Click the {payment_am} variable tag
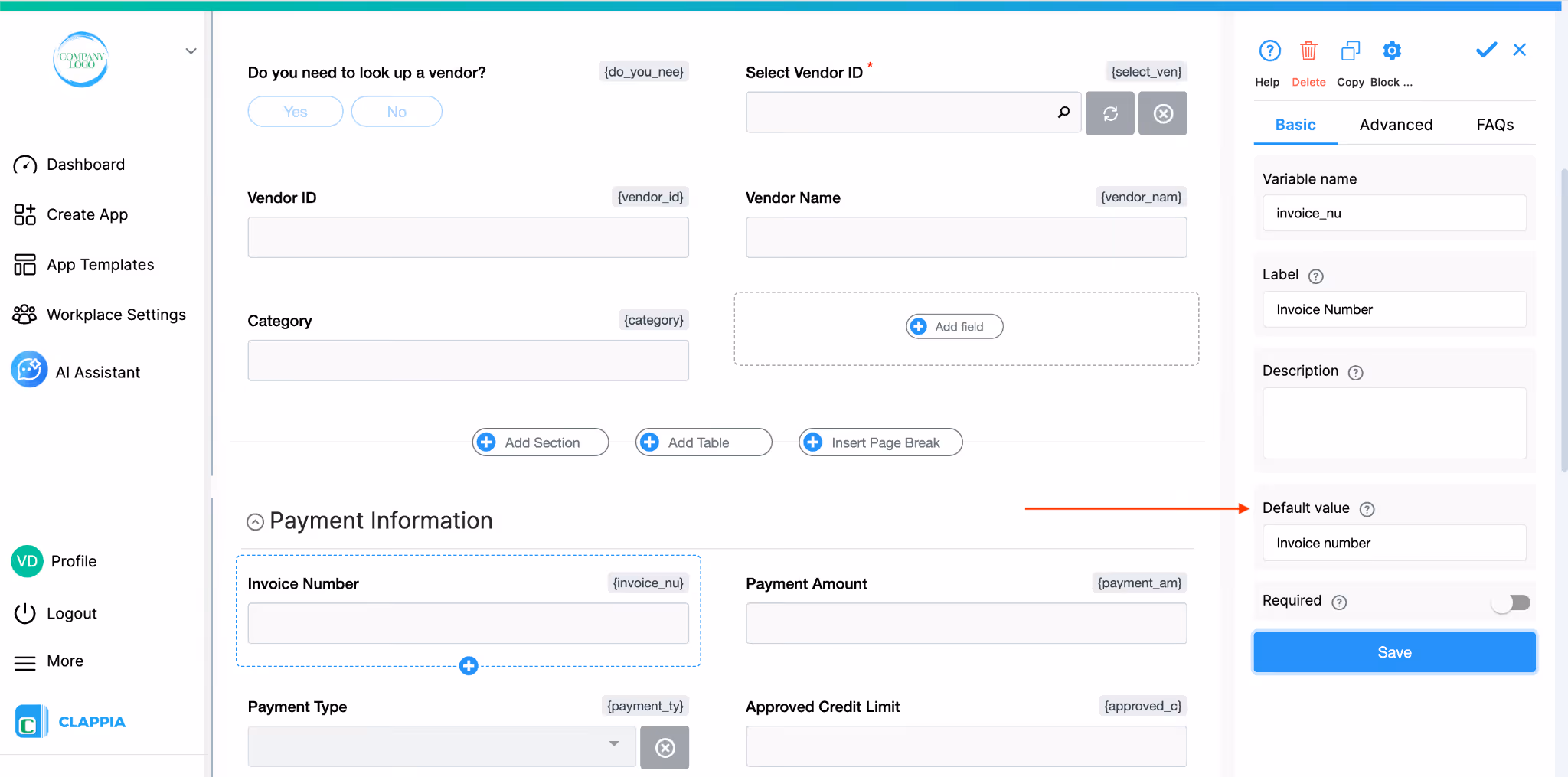The width and height of the screenshot is (1568, 777). pos(1139,583)
